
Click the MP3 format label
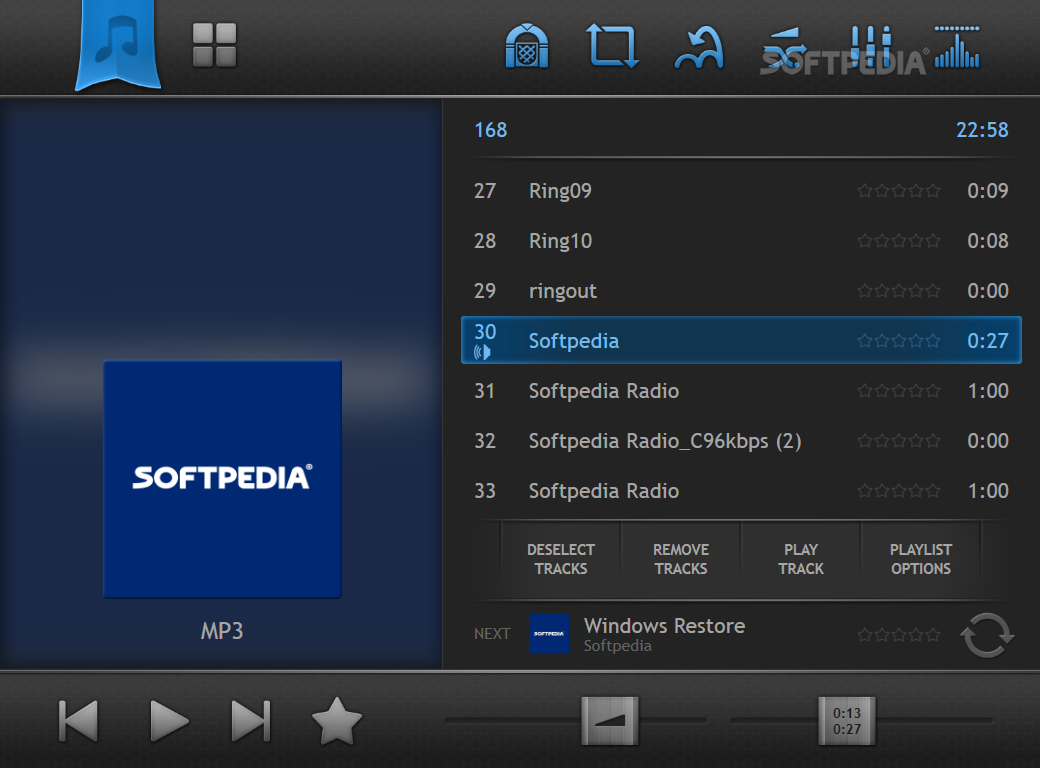[x=222, y=631]
